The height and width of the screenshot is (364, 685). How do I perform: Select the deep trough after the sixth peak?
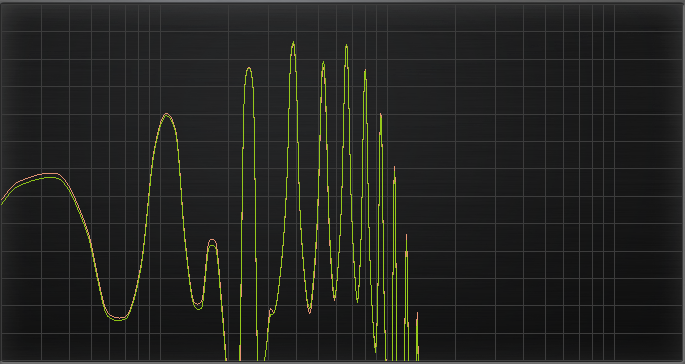[x=375, y=350]
